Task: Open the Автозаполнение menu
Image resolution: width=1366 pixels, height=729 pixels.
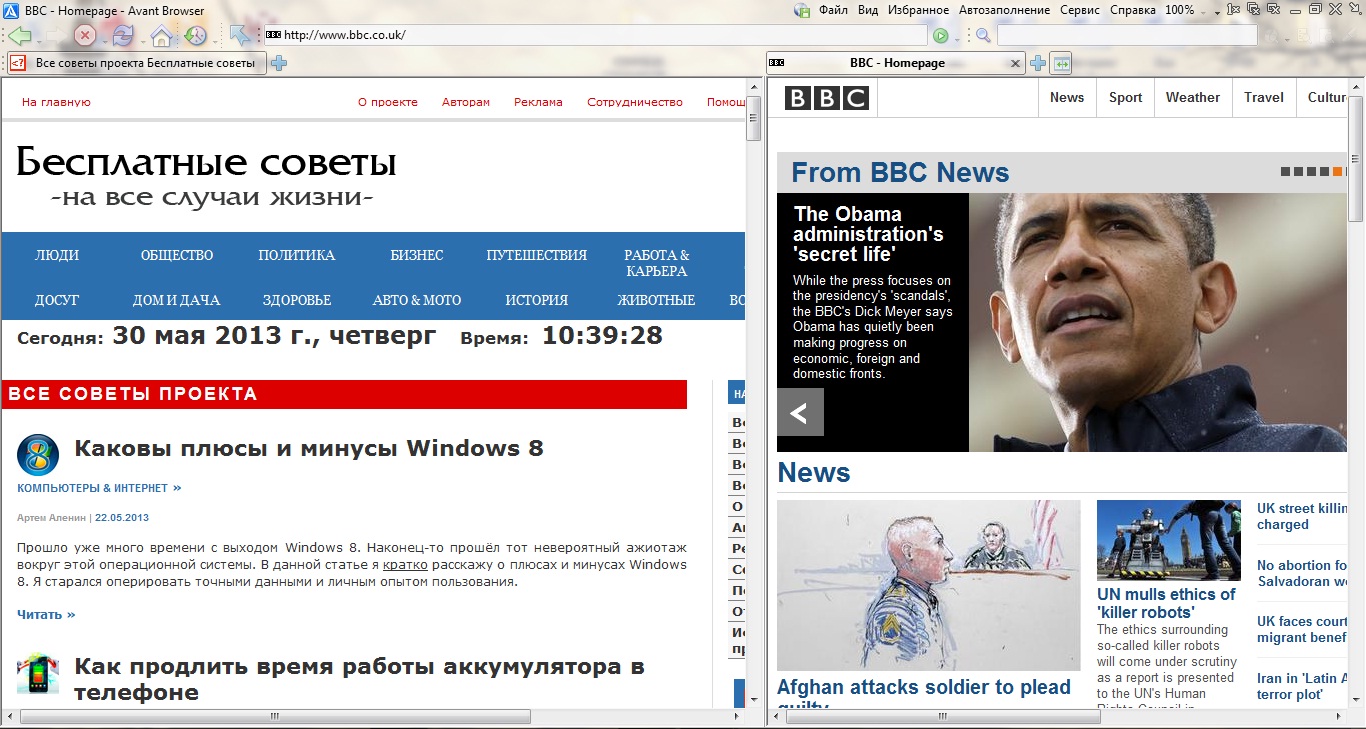Action: click(x=1004, y=10)
